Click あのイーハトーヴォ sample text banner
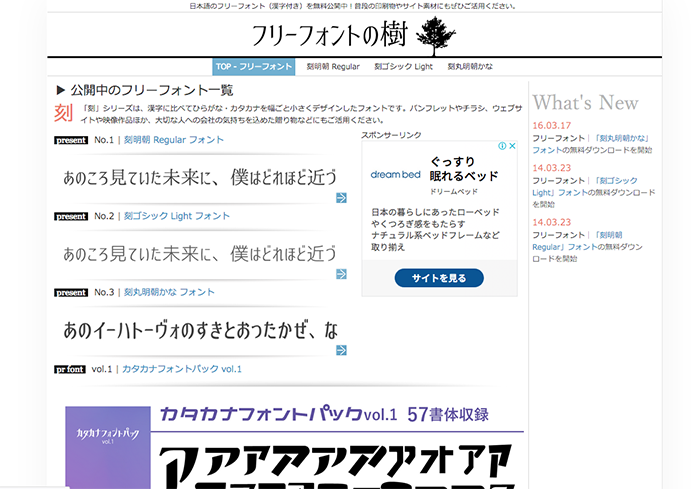 pyautogui.click(x=200, y=330)
